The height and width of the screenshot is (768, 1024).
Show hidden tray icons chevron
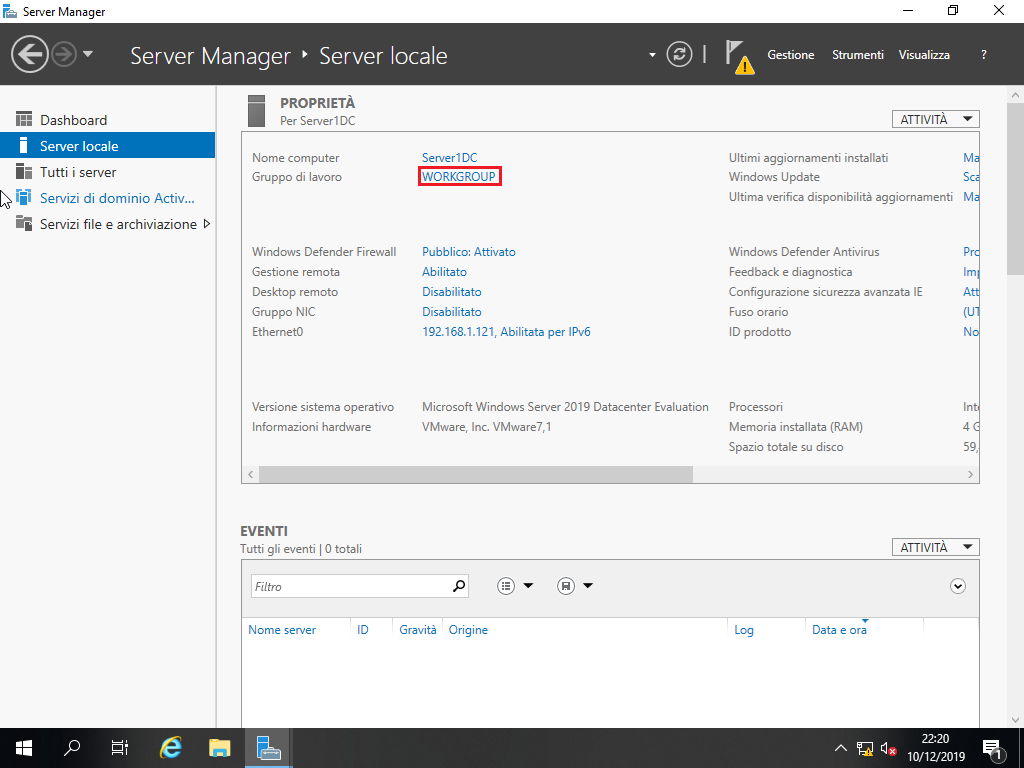(x=840, y=748)
